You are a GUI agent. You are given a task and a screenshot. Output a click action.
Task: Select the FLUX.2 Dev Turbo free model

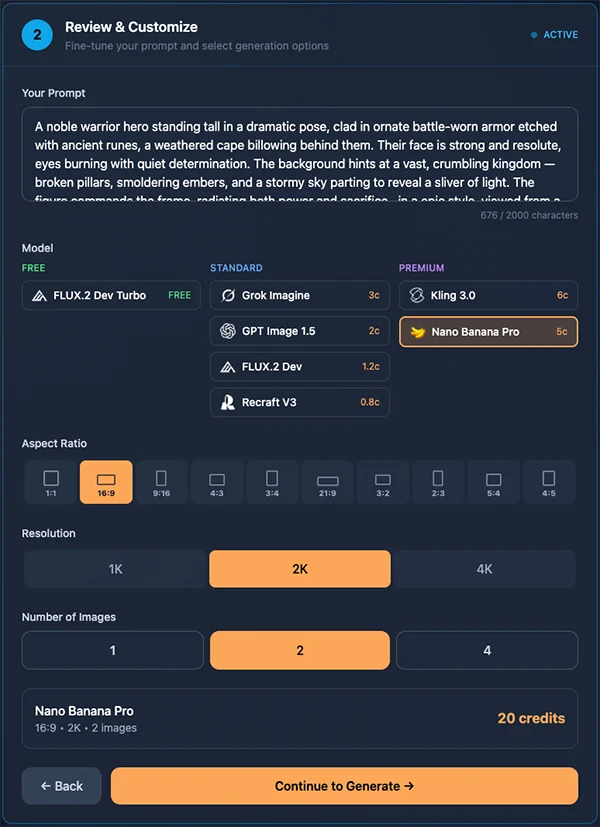pos(110,296)
